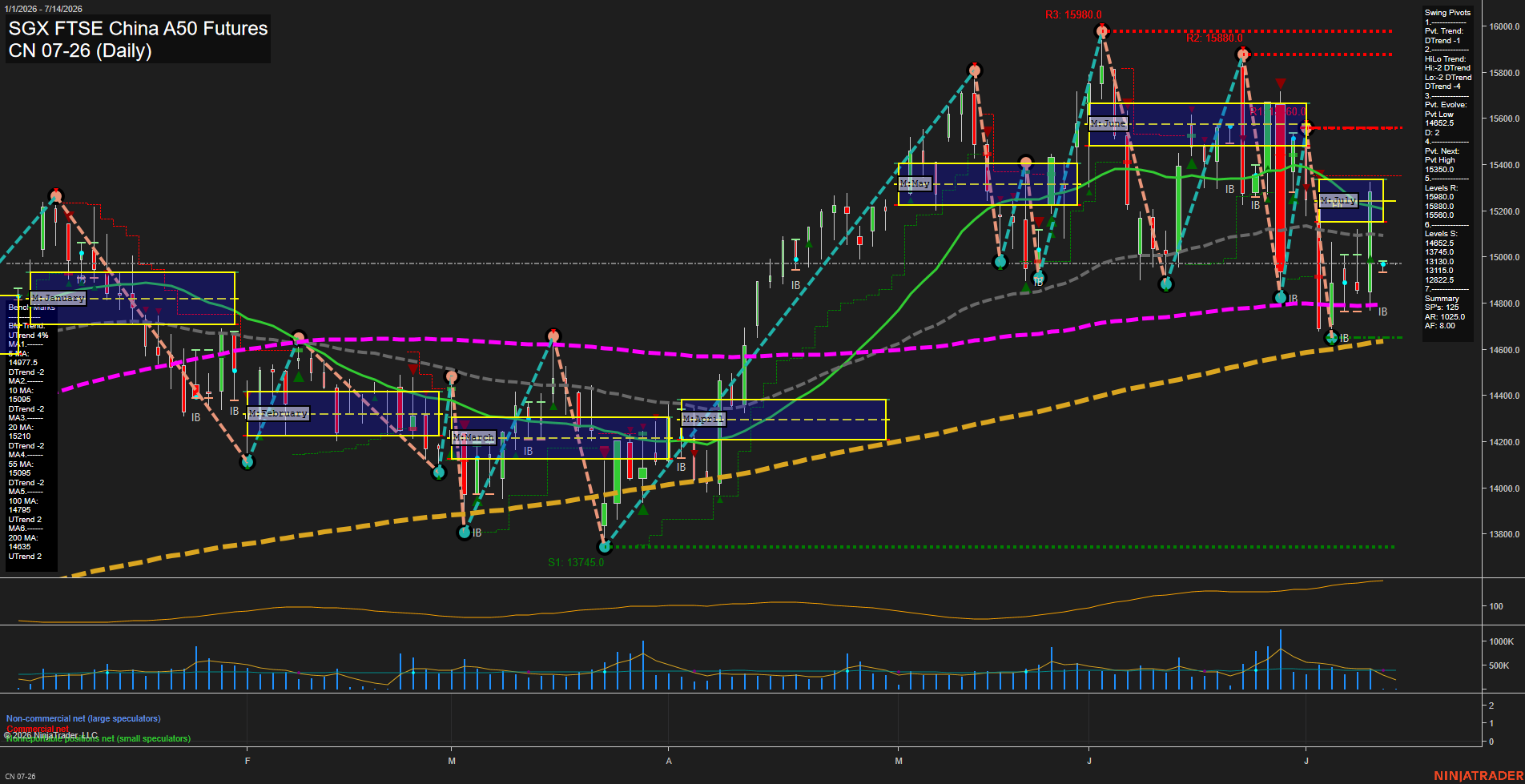Image resolution: width=1525 pixels, height=784 pixels.
Task: Click the AR: 1025.0 summary value
Action: tap(1445, 317)
